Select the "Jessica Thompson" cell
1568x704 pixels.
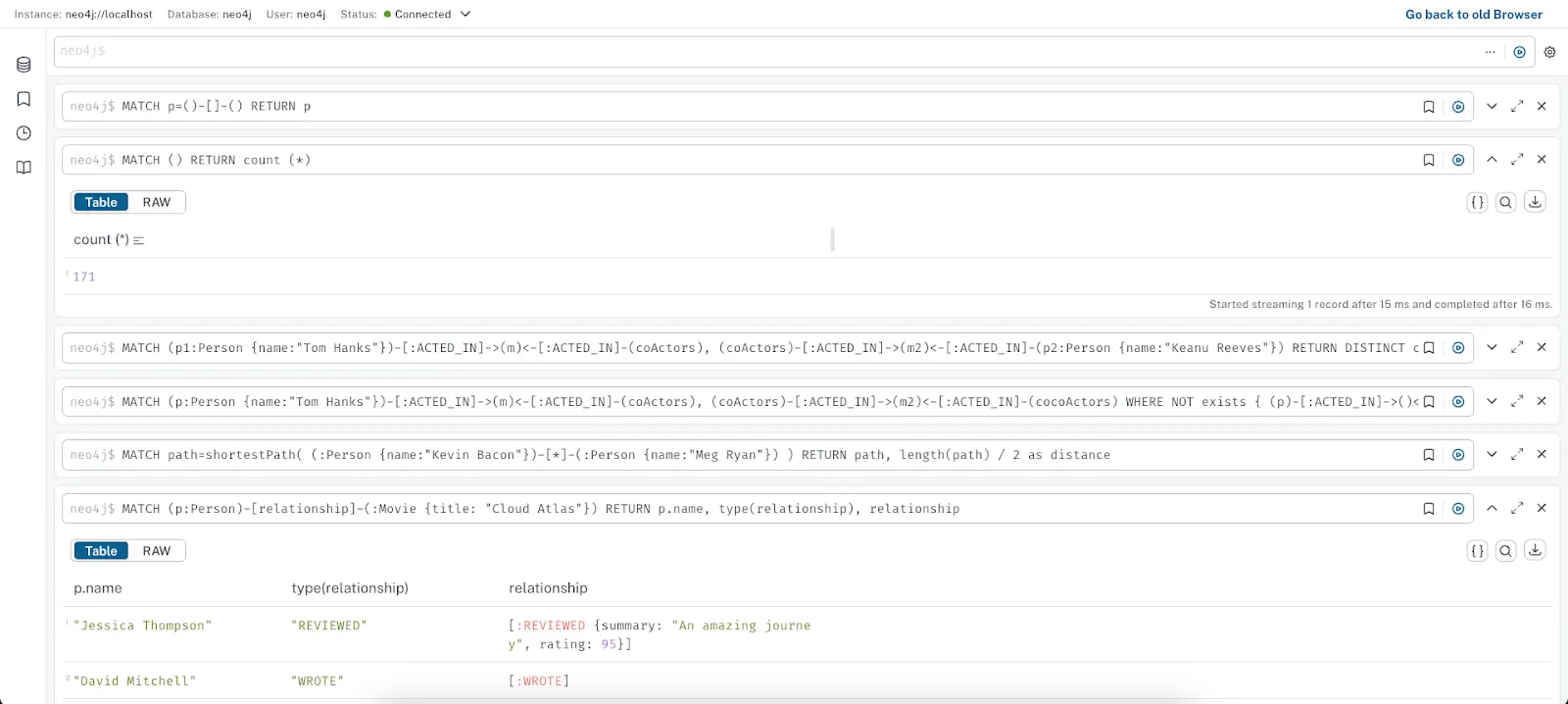click(x=142, y=626)
